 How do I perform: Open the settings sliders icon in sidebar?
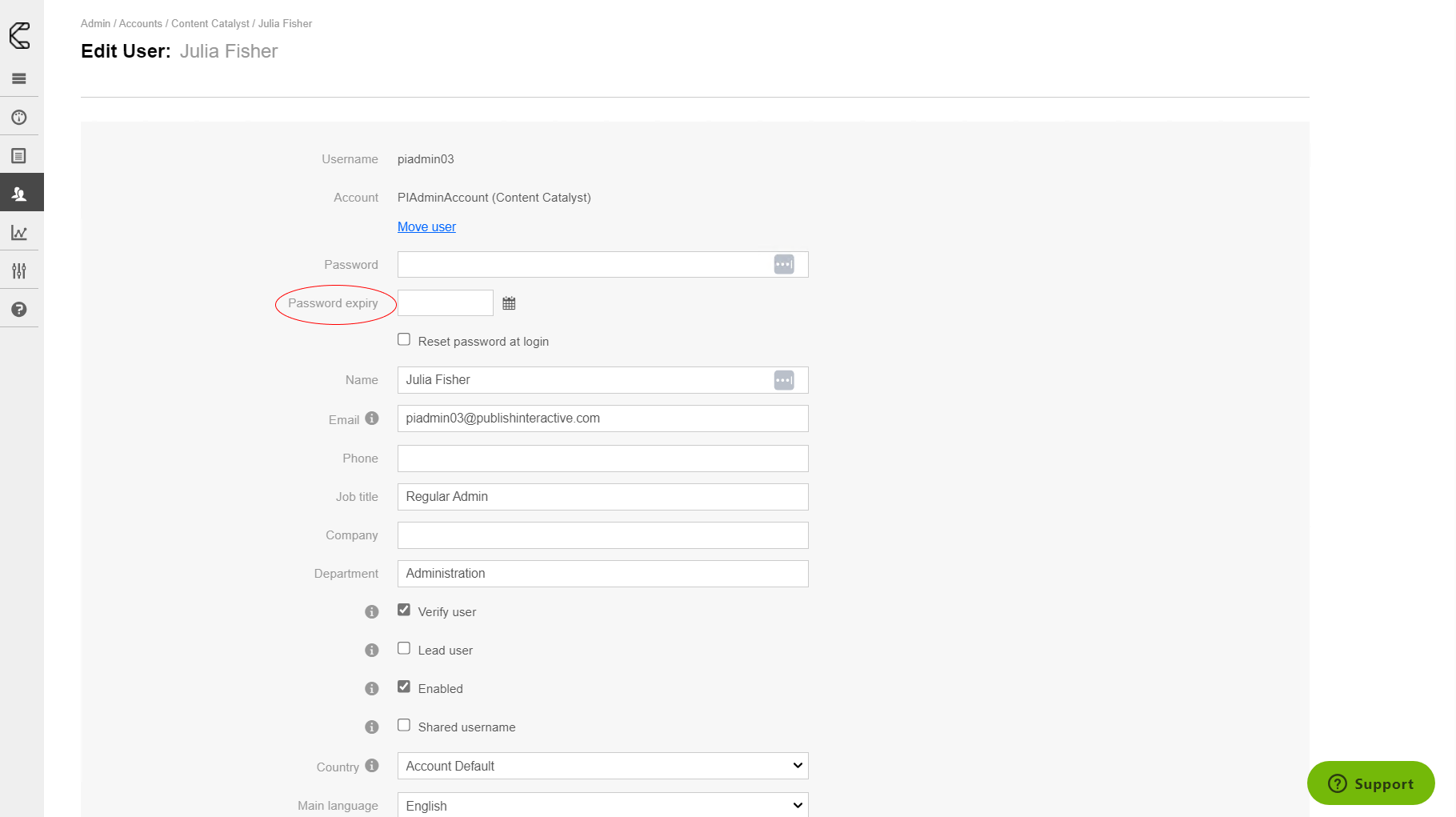click(x=19, y=271)
